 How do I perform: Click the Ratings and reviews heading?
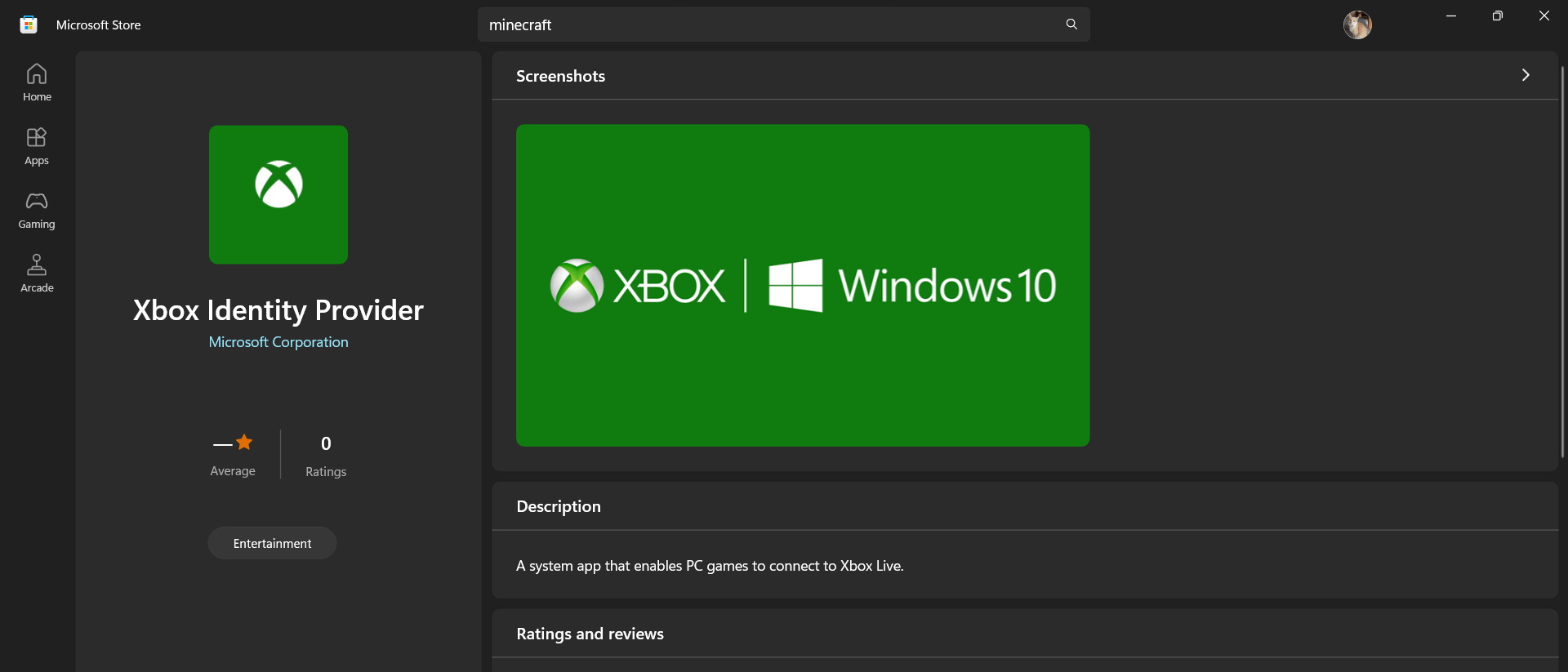pyautogui.click(x=590, y=634)
